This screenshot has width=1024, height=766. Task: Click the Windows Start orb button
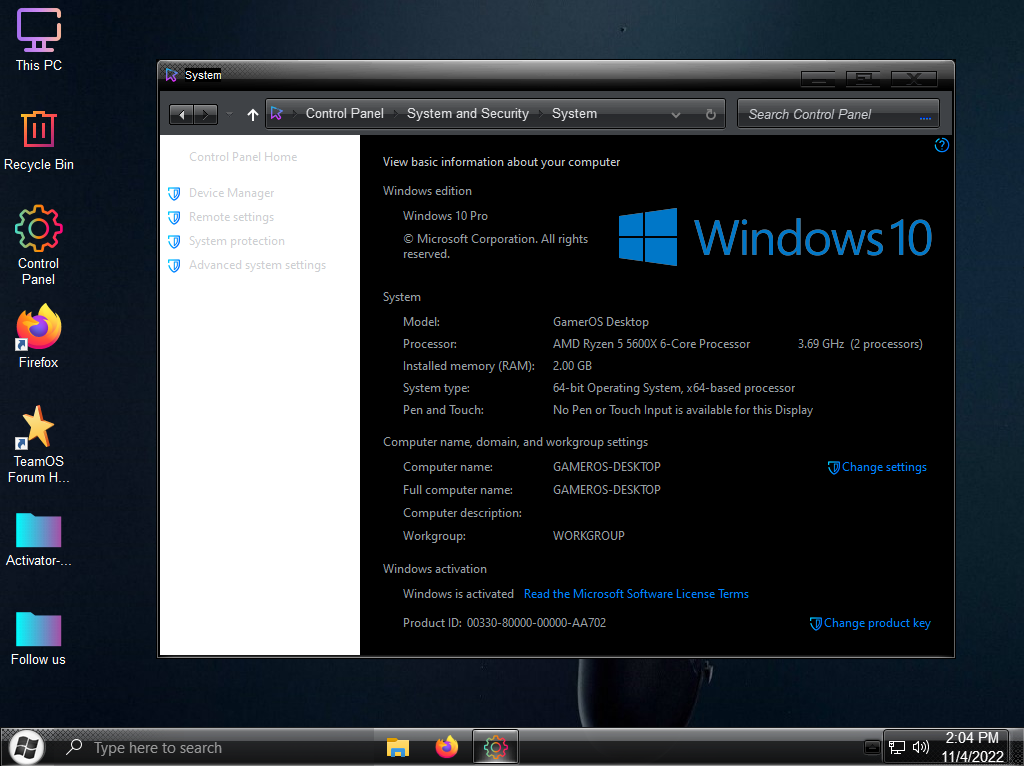25,746
